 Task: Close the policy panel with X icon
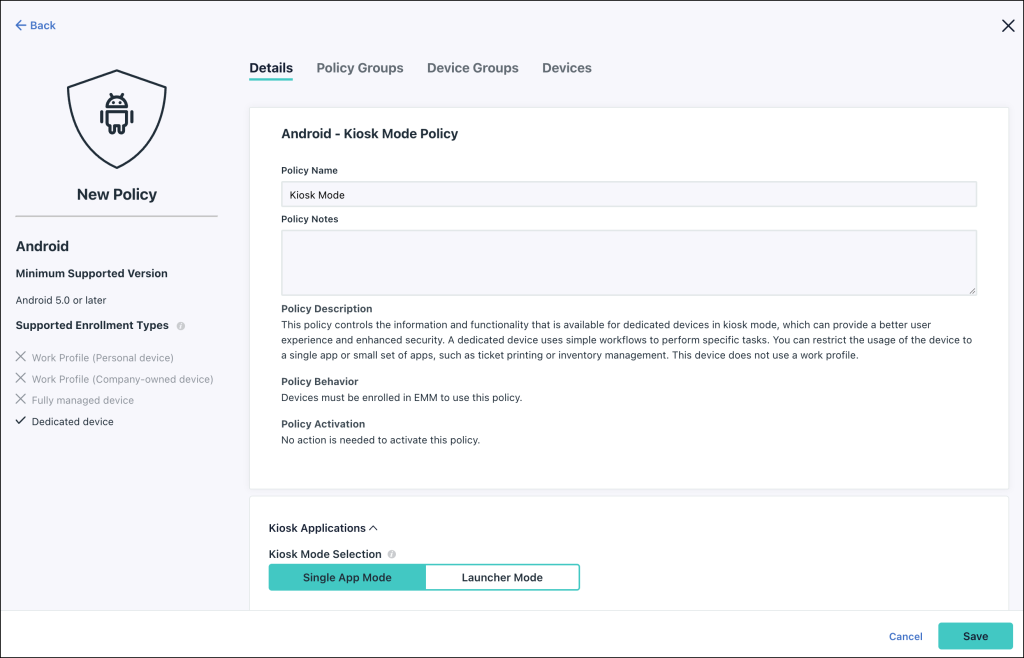coord(1007,26)
